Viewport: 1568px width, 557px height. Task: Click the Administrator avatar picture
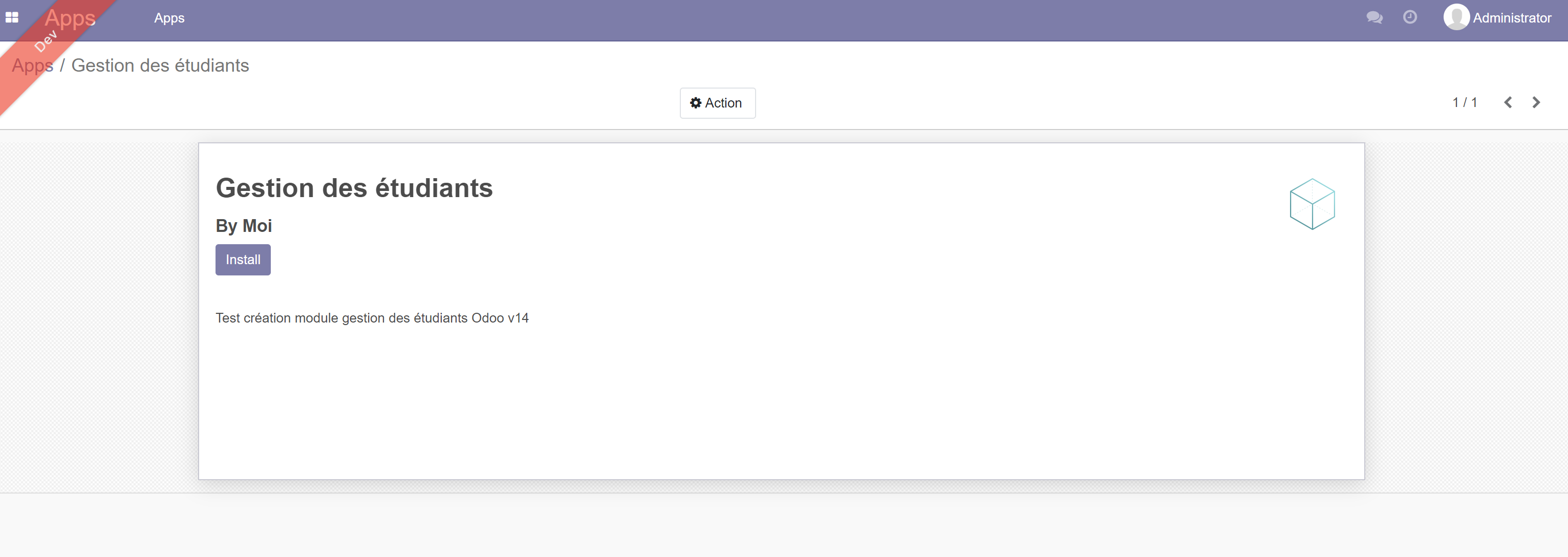(x=1456, y=17)
